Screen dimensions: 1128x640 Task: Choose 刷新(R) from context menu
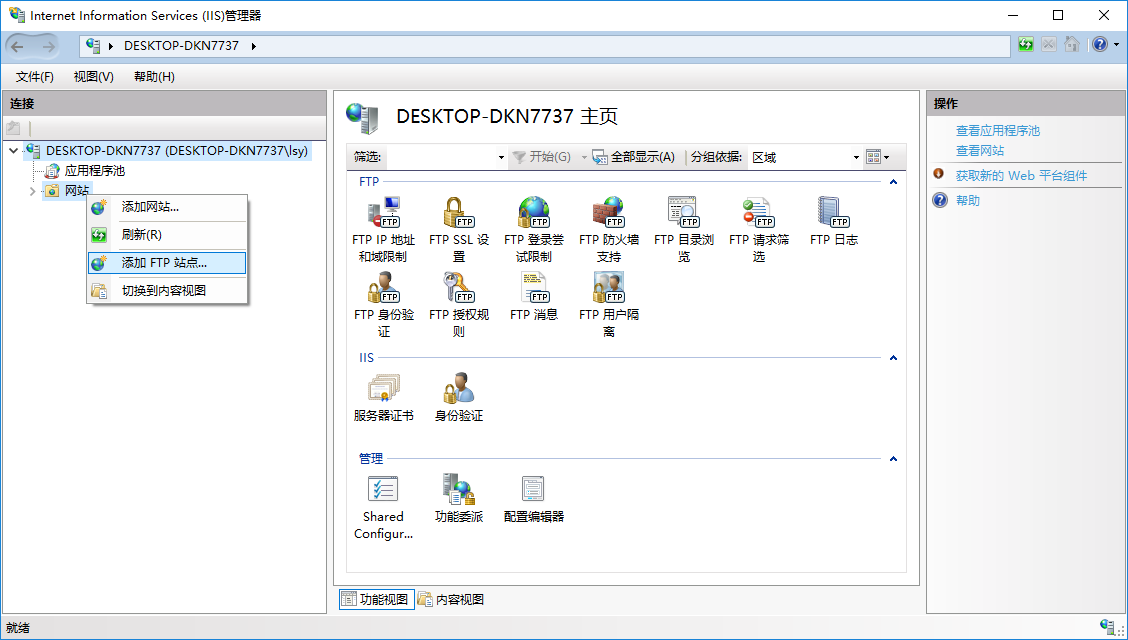pyautogui.click(x=167, y=235)
